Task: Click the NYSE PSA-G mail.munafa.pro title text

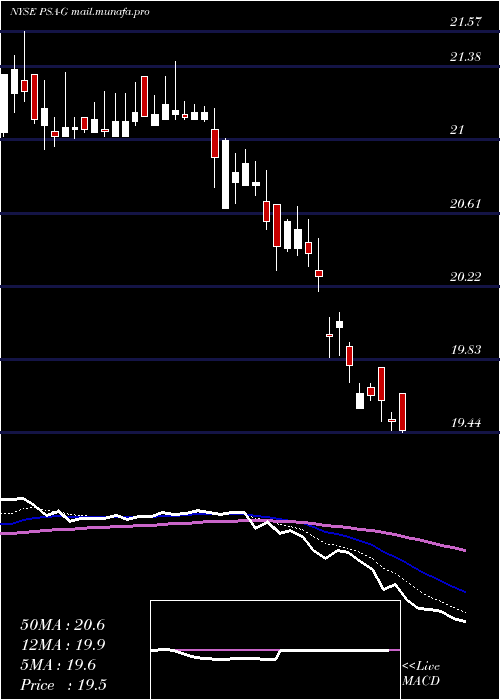Action: tap(80, 12)
